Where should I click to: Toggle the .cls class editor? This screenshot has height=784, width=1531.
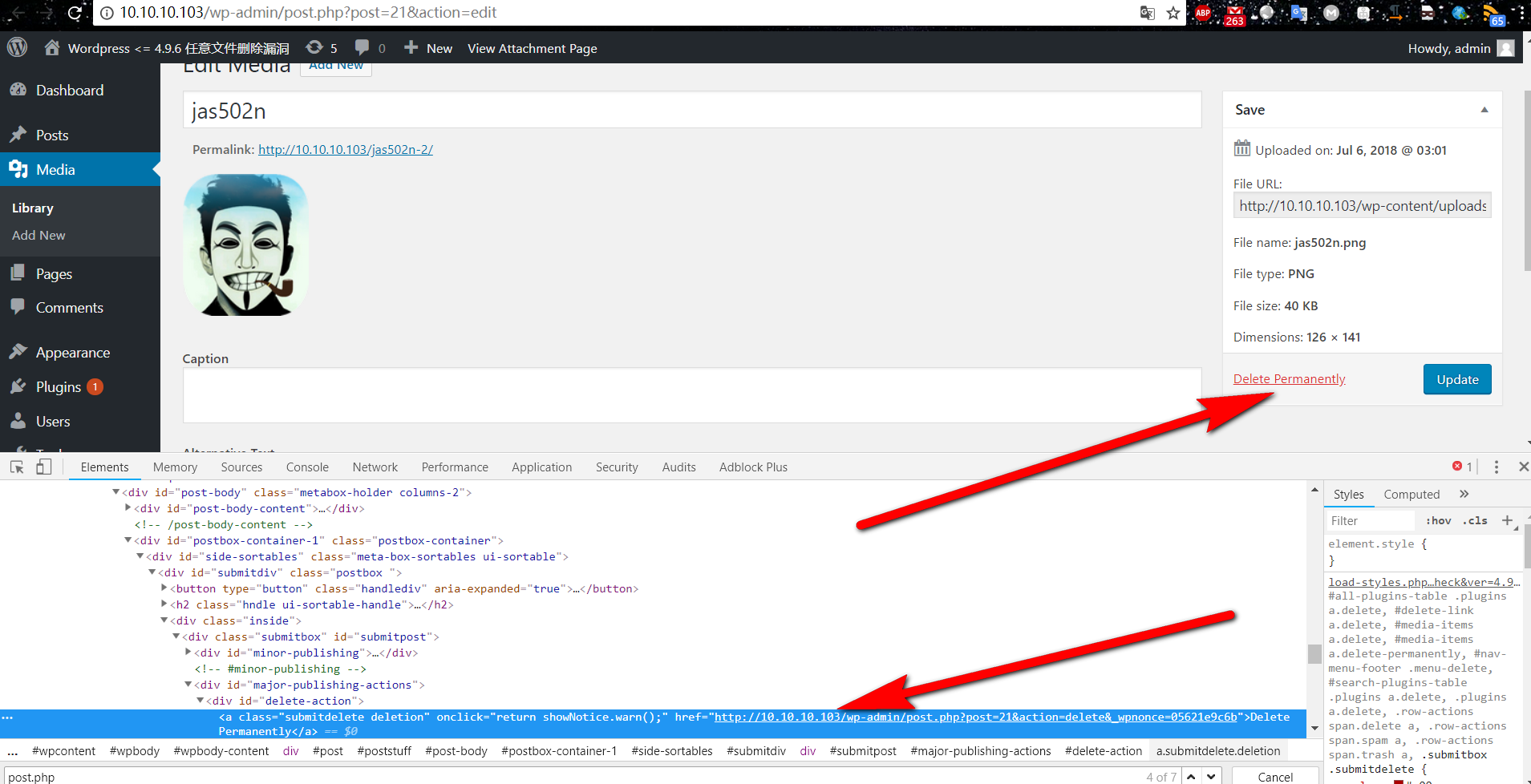[1475, 521]
